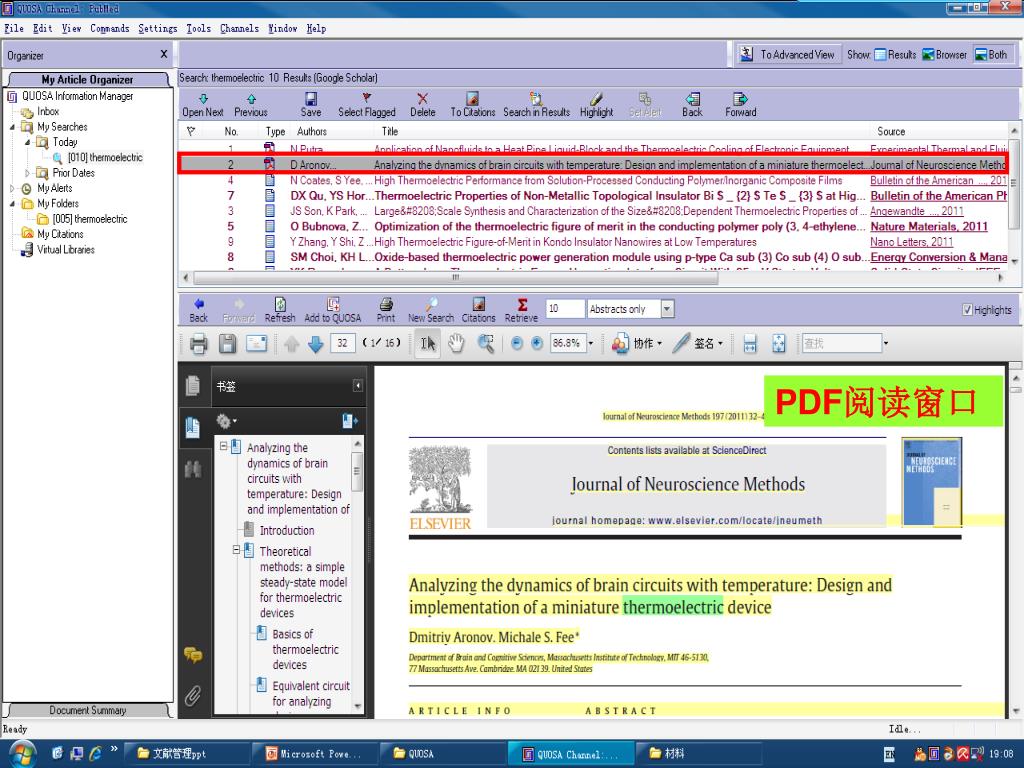Click the Highlight pen icon
This screenshot has width=1024, height=768.
(x=596, y=99)
